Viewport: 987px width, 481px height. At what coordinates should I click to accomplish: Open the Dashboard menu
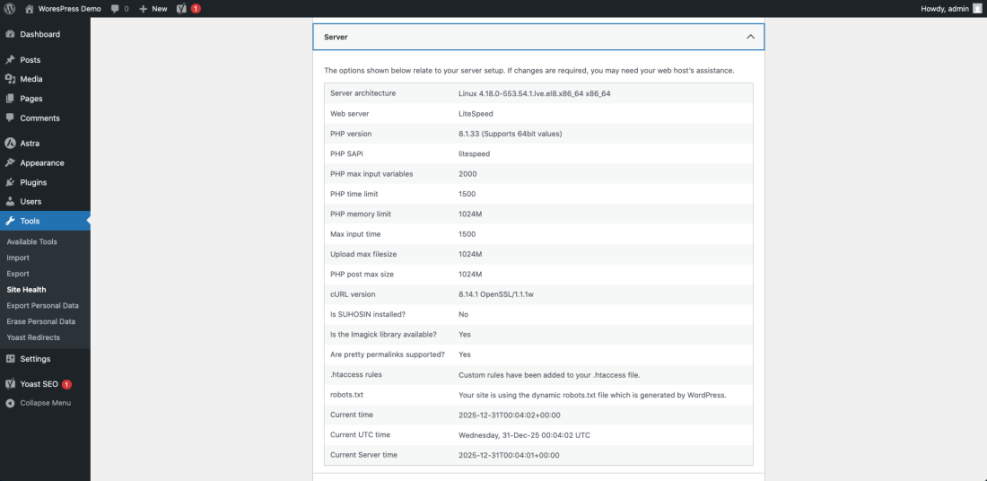click(x=45, y=34)
